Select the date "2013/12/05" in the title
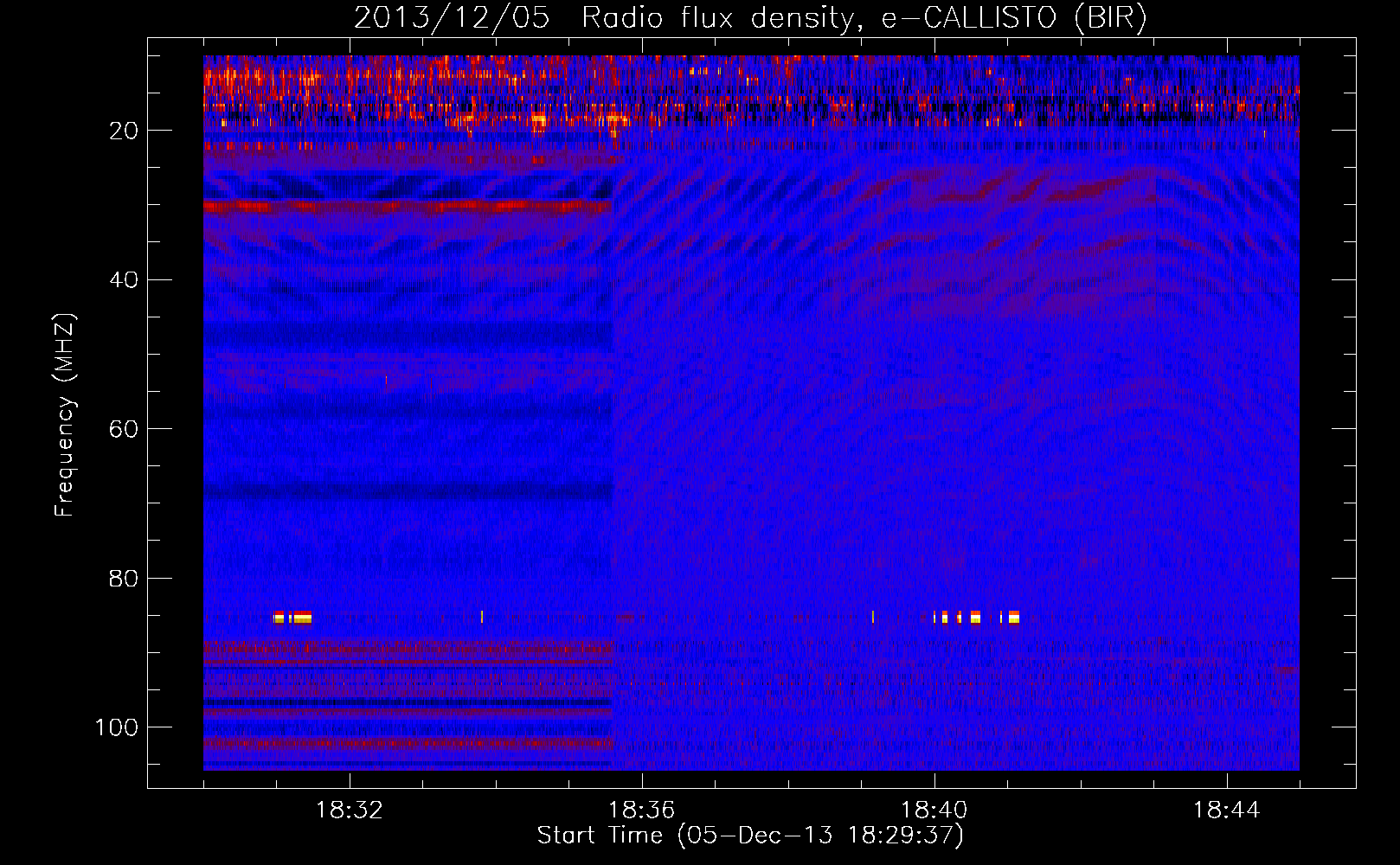 coord(452,18)
